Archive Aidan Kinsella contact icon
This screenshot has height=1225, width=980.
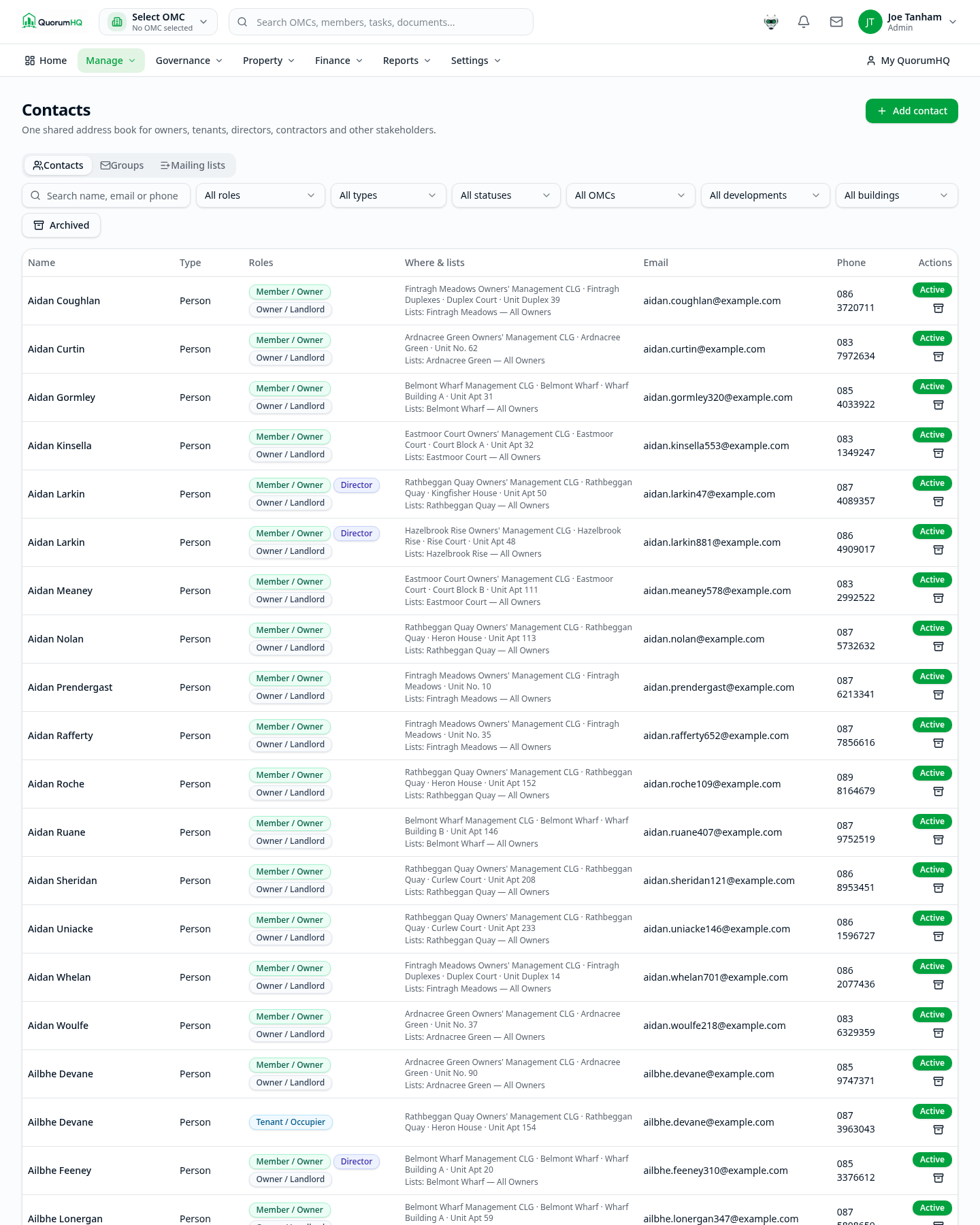coord(938,453)
